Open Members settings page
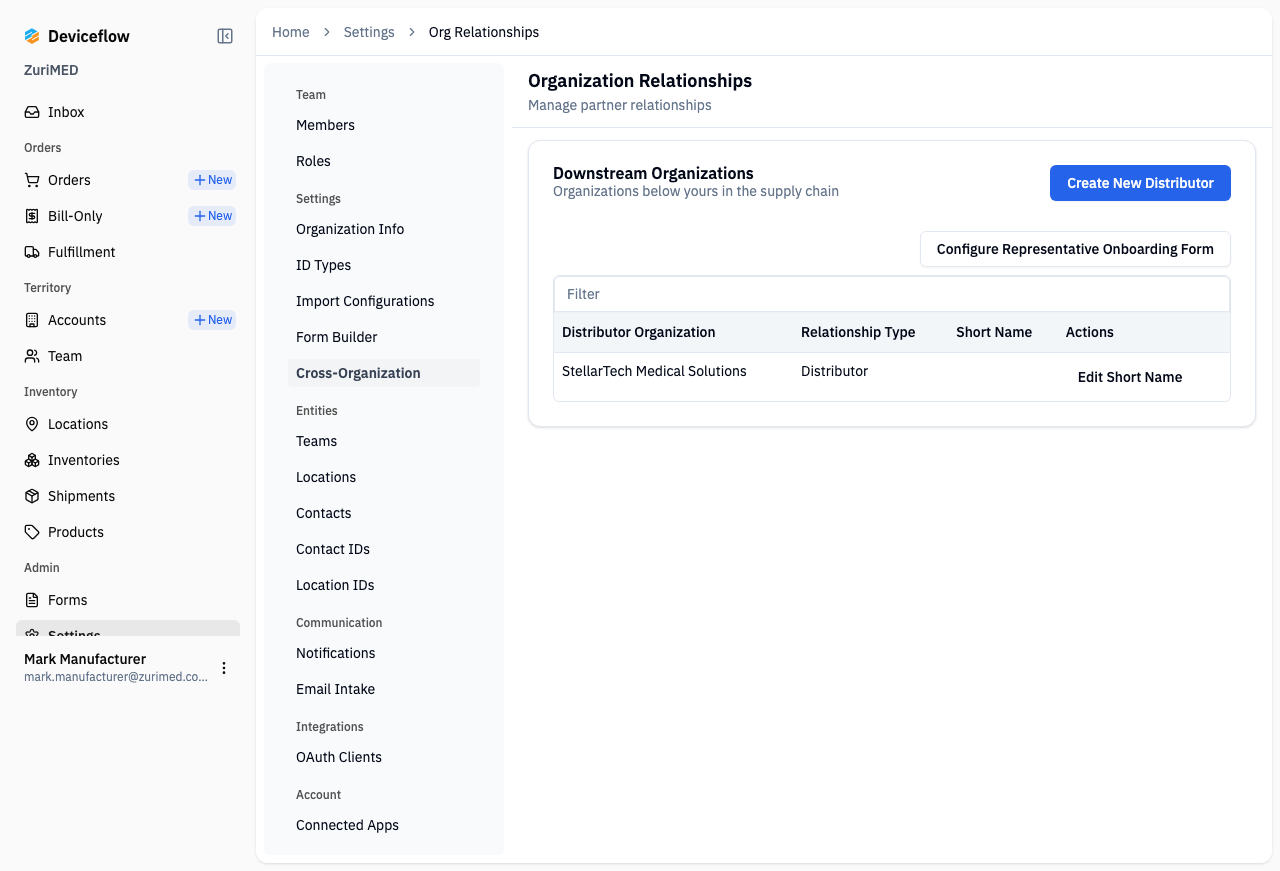1280x871 pixels. click(x=384, y=125)
